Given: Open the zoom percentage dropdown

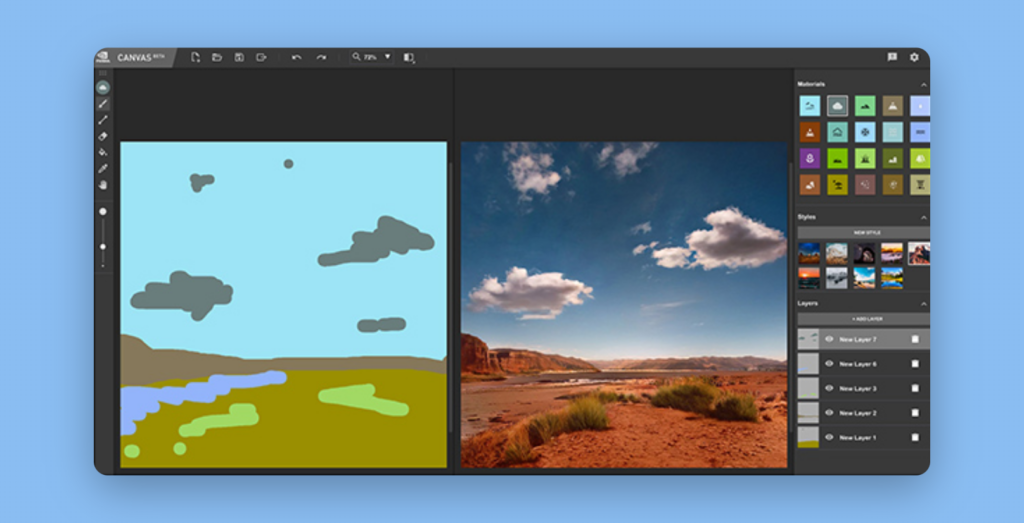Looking at the screenshot, I should pyautogui.click(x=387, y=57).
